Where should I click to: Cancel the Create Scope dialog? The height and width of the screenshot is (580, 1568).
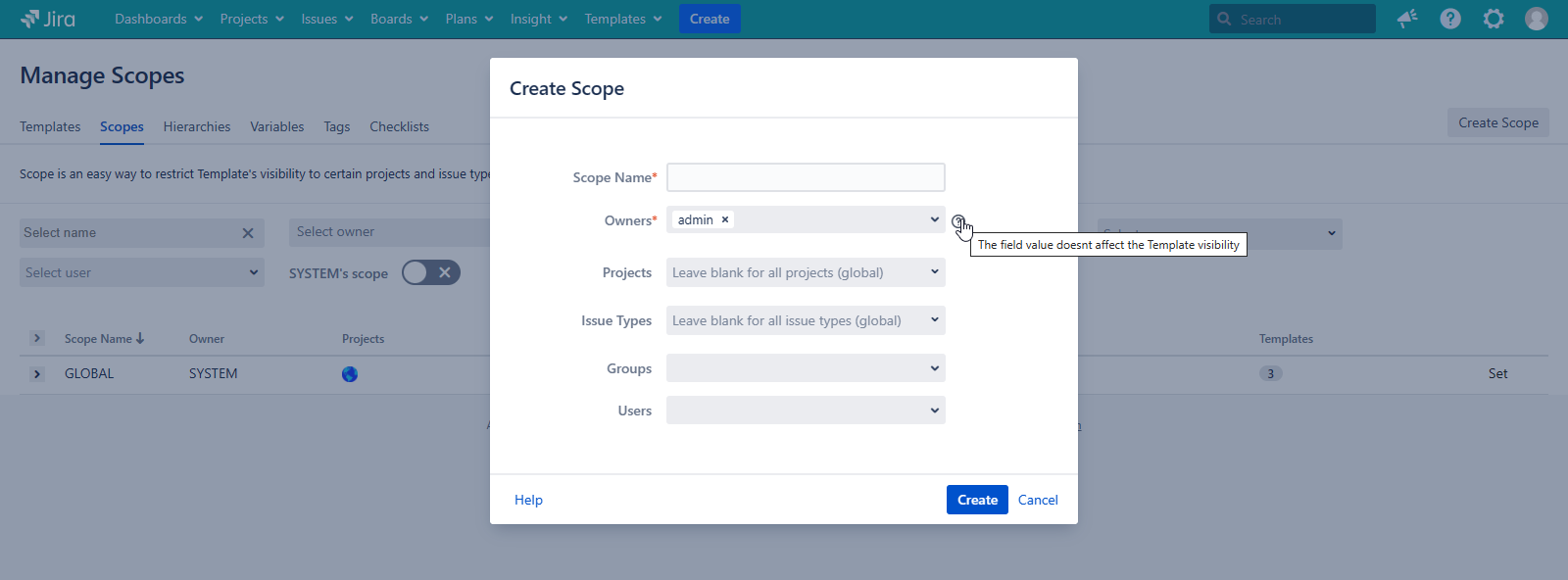tap(1038, 500)
